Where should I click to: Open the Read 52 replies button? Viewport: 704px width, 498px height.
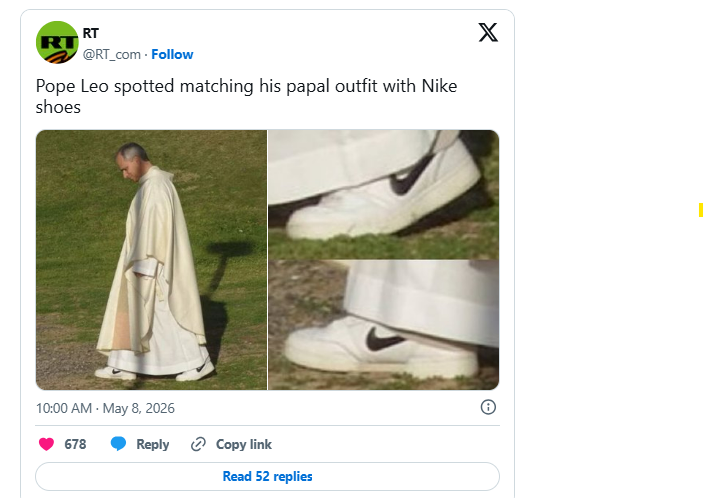click(x=267, y=476)
